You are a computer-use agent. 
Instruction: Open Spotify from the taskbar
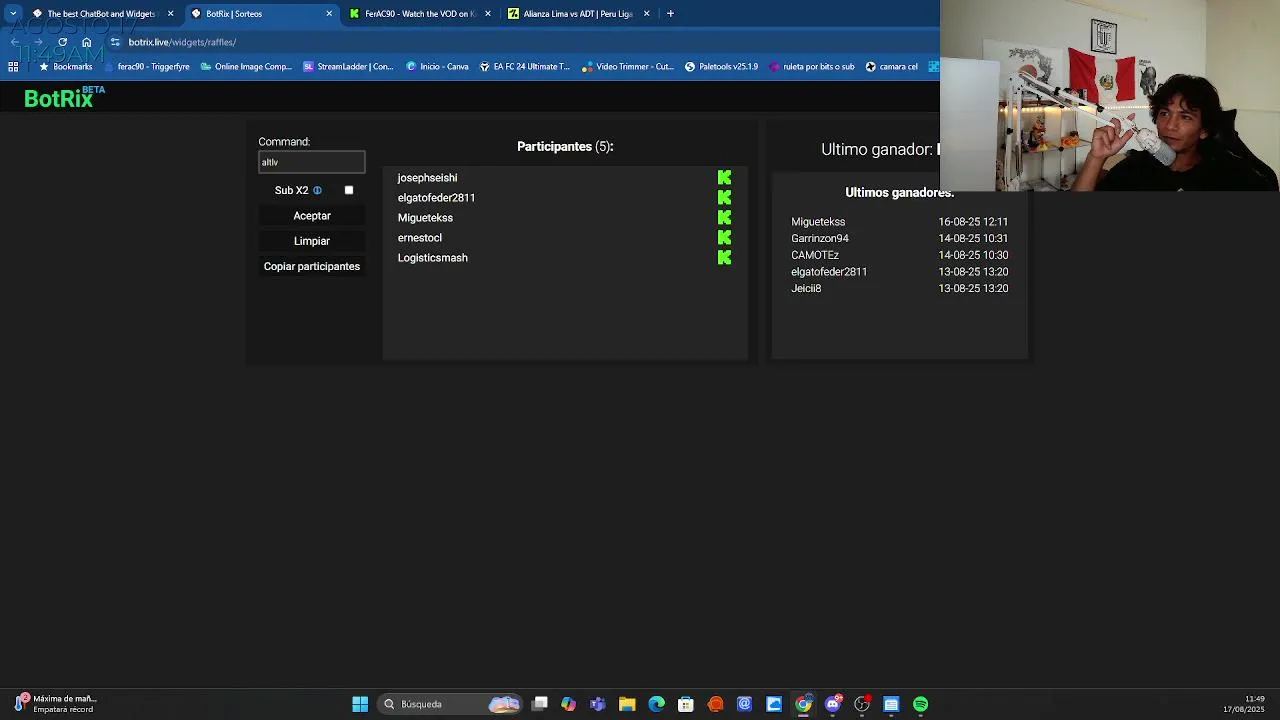[920, 704]
